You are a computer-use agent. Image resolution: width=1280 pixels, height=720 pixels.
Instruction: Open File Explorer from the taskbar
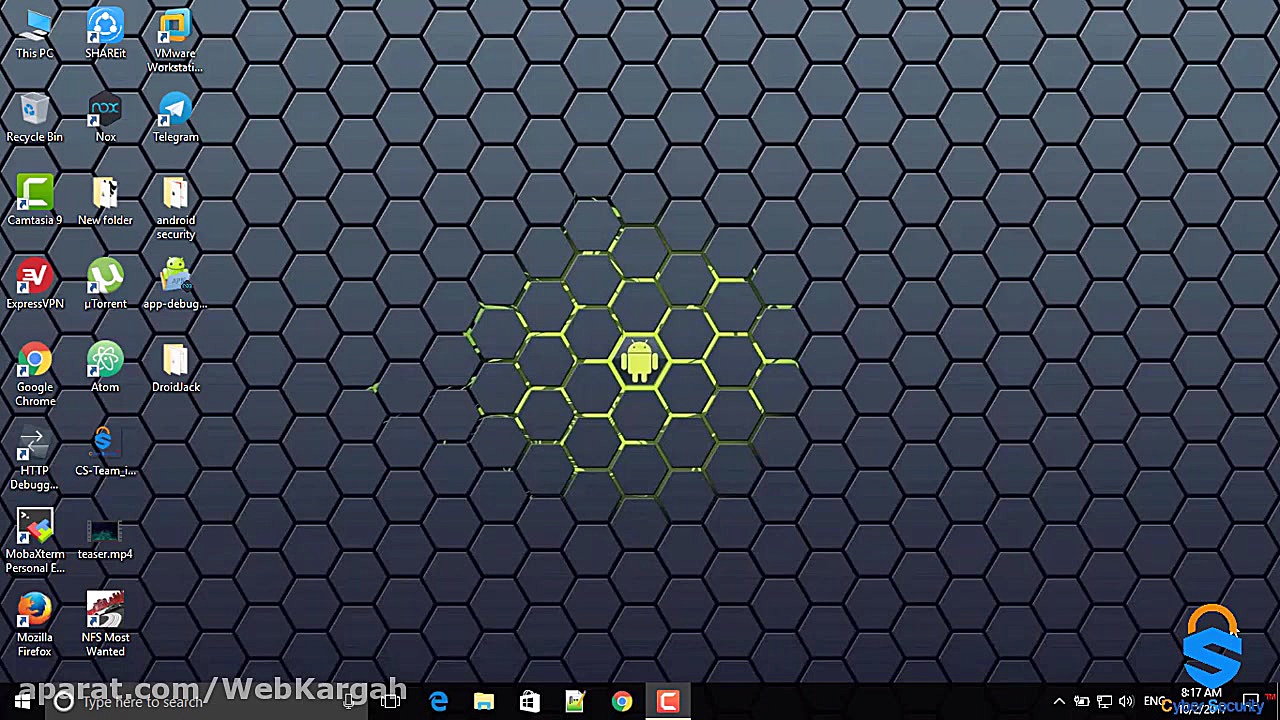484,702
